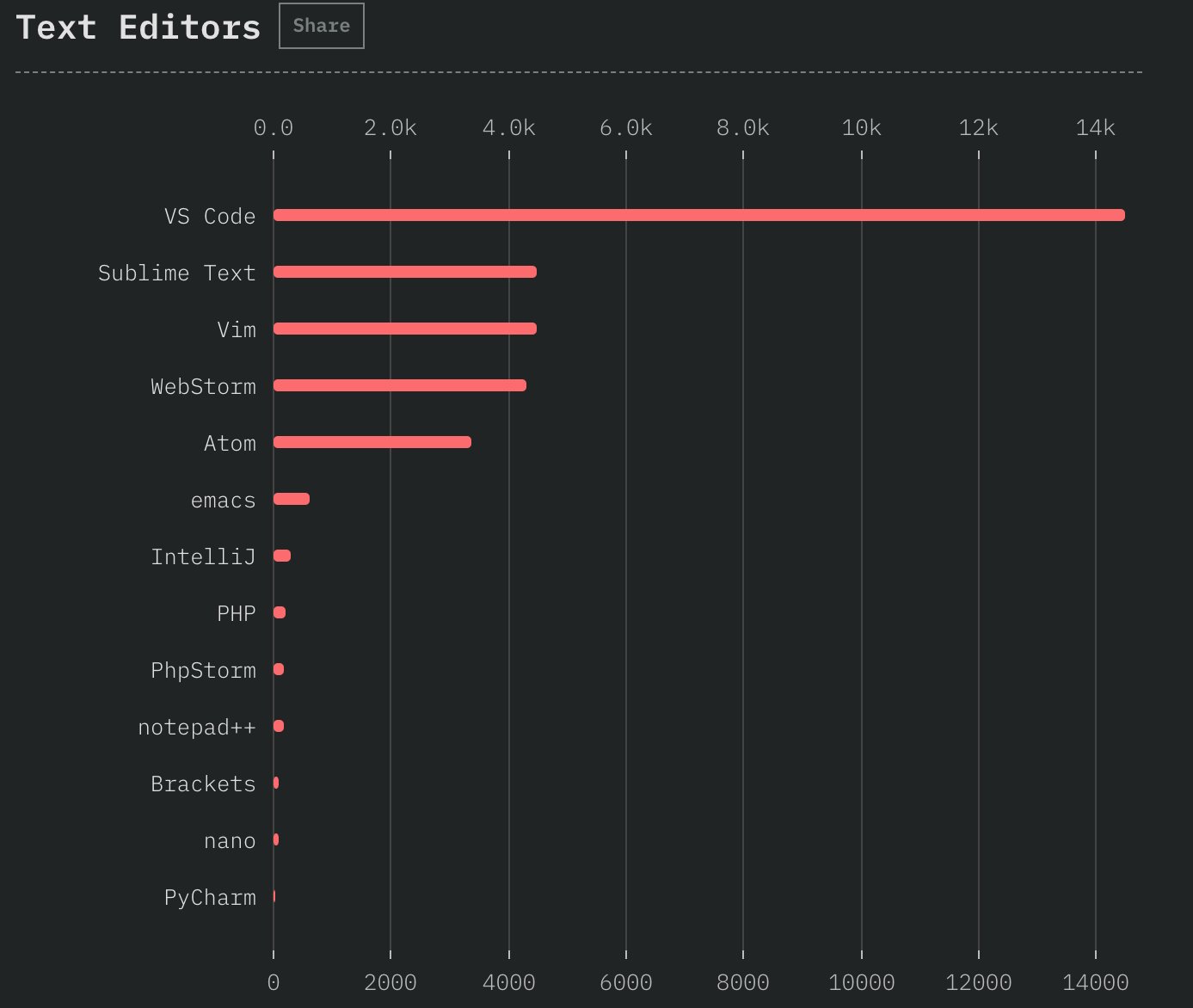Select the IntelliJ bar
Viewport: 1193px width, 1008px height.
pos(282,556)
